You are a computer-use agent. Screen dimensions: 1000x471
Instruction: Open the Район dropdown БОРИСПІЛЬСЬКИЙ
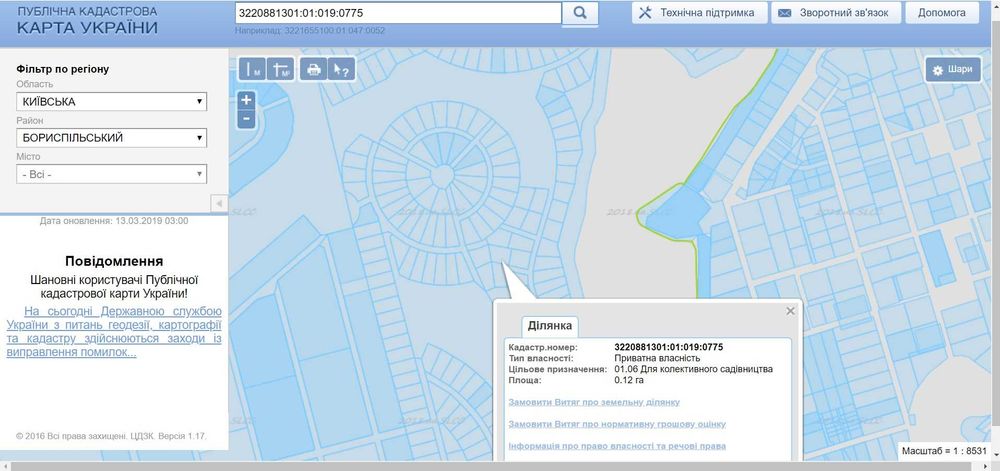point(112,138)
